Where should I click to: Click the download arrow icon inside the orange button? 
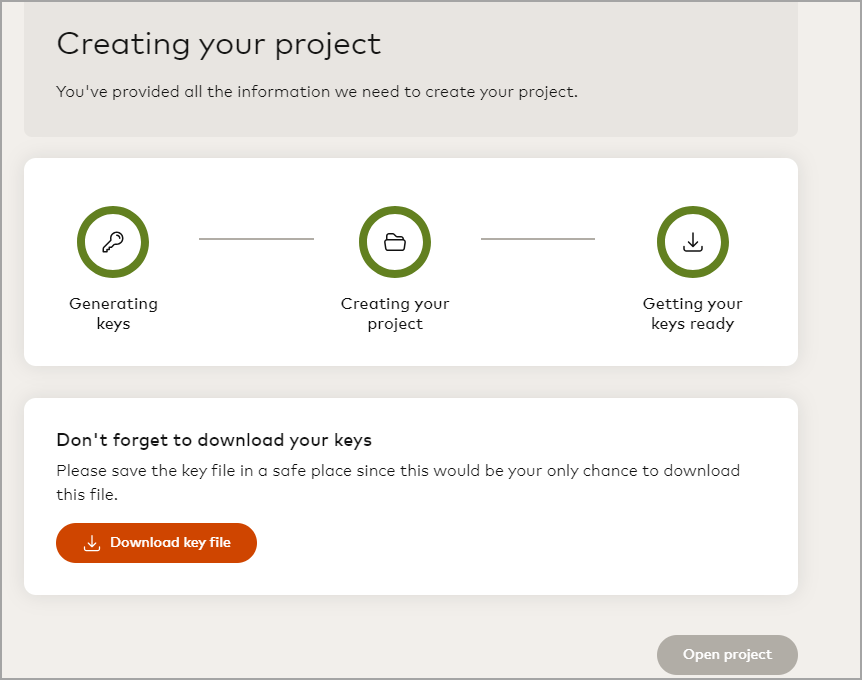[91, 543]
